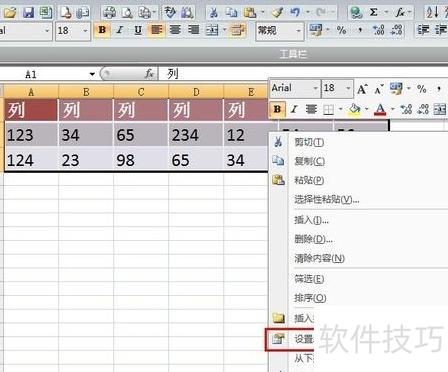This screenshot has width=448, height=372.
Task: Click the Copy icon in top toolbar
Action: coord(231,12)
